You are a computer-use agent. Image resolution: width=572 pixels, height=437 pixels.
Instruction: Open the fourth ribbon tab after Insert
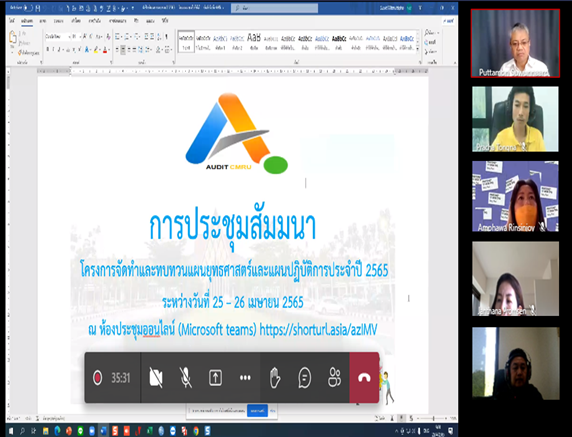point(58,21)
